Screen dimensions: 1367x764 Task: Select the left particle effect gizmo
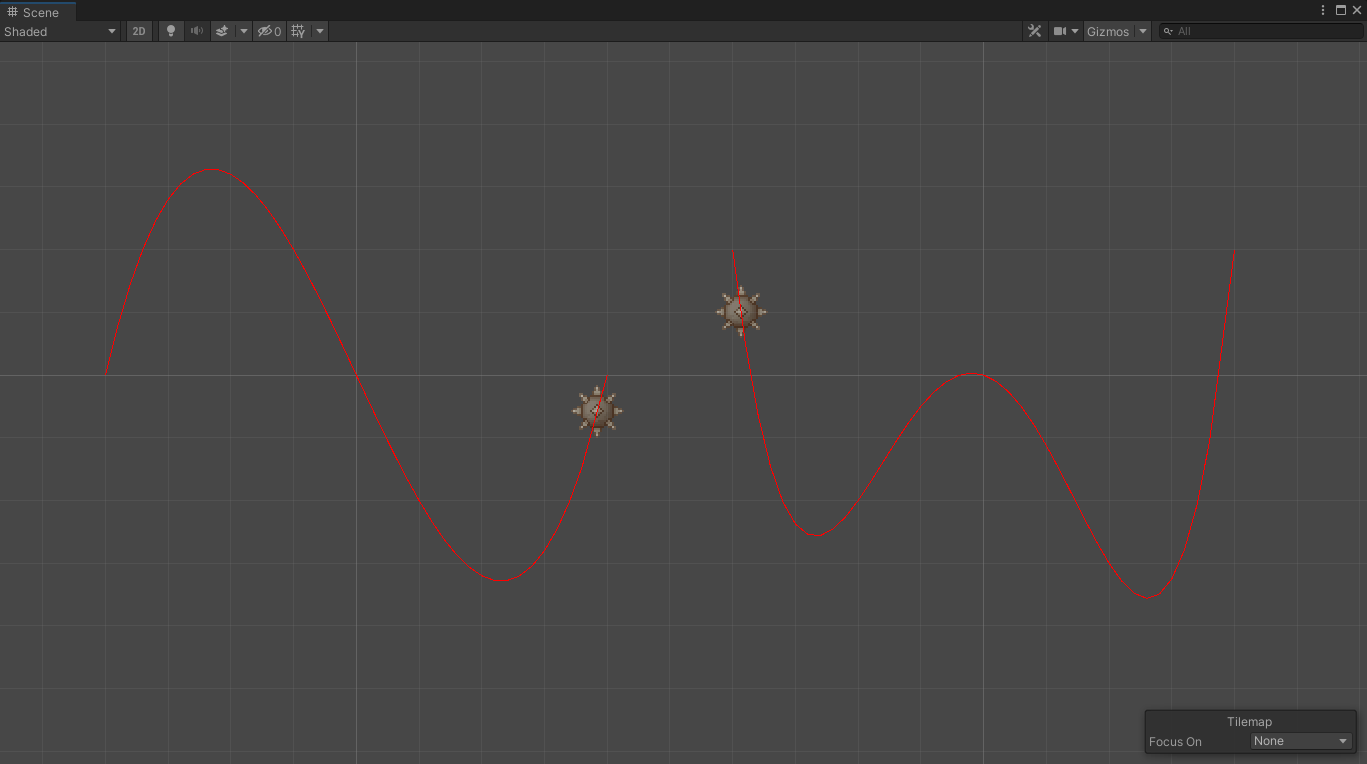point(596,410)
